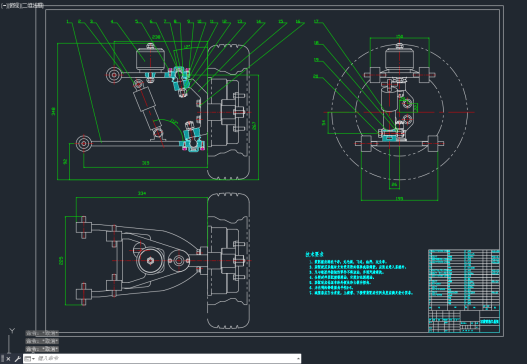The height and width of the screenshot is (364, 527).
Task: Select the 193 dimension in side view
Action: 399,199
